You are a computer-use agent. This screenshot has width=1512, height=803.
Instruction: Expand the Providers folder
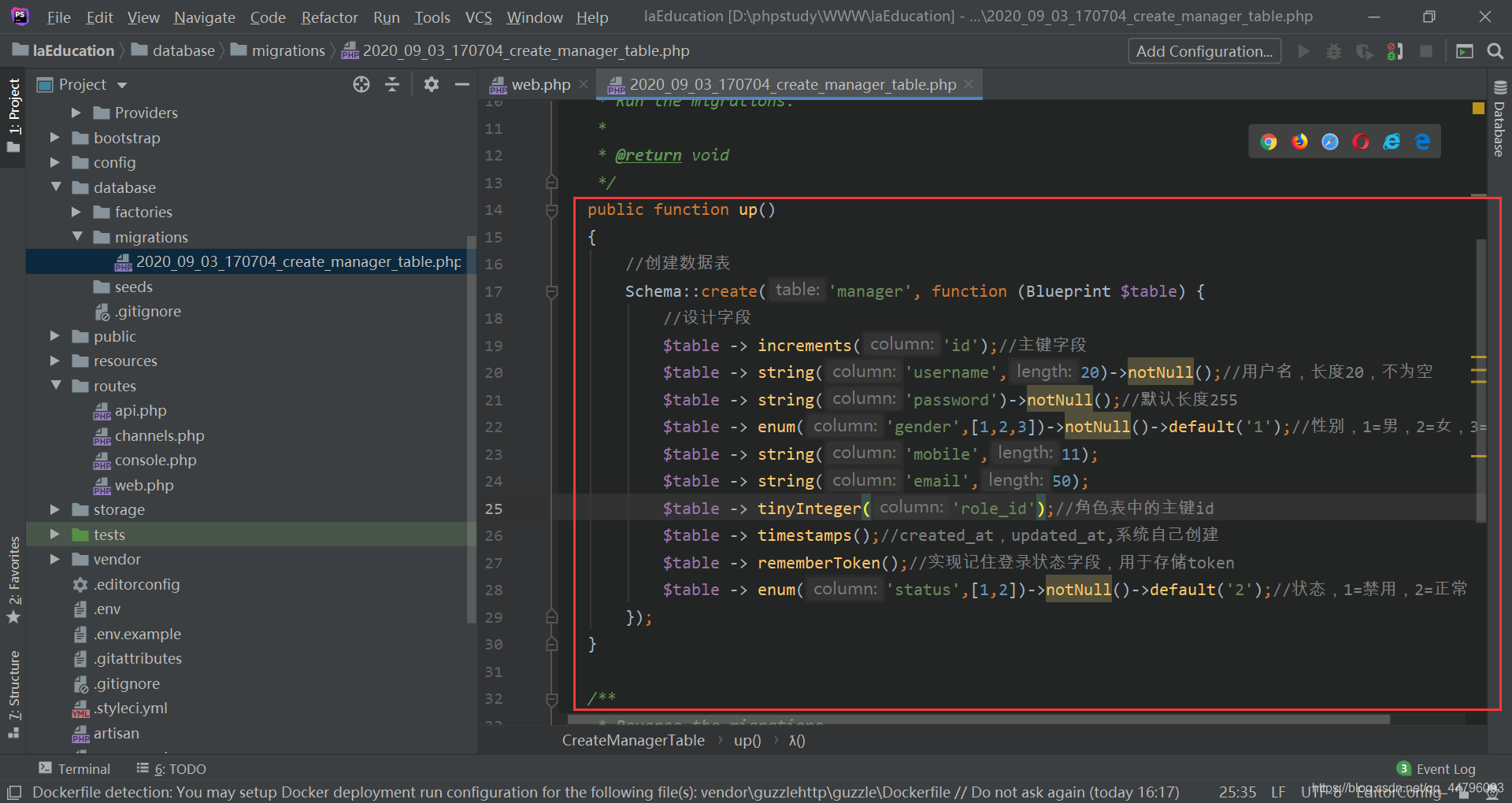coord(76,113)
